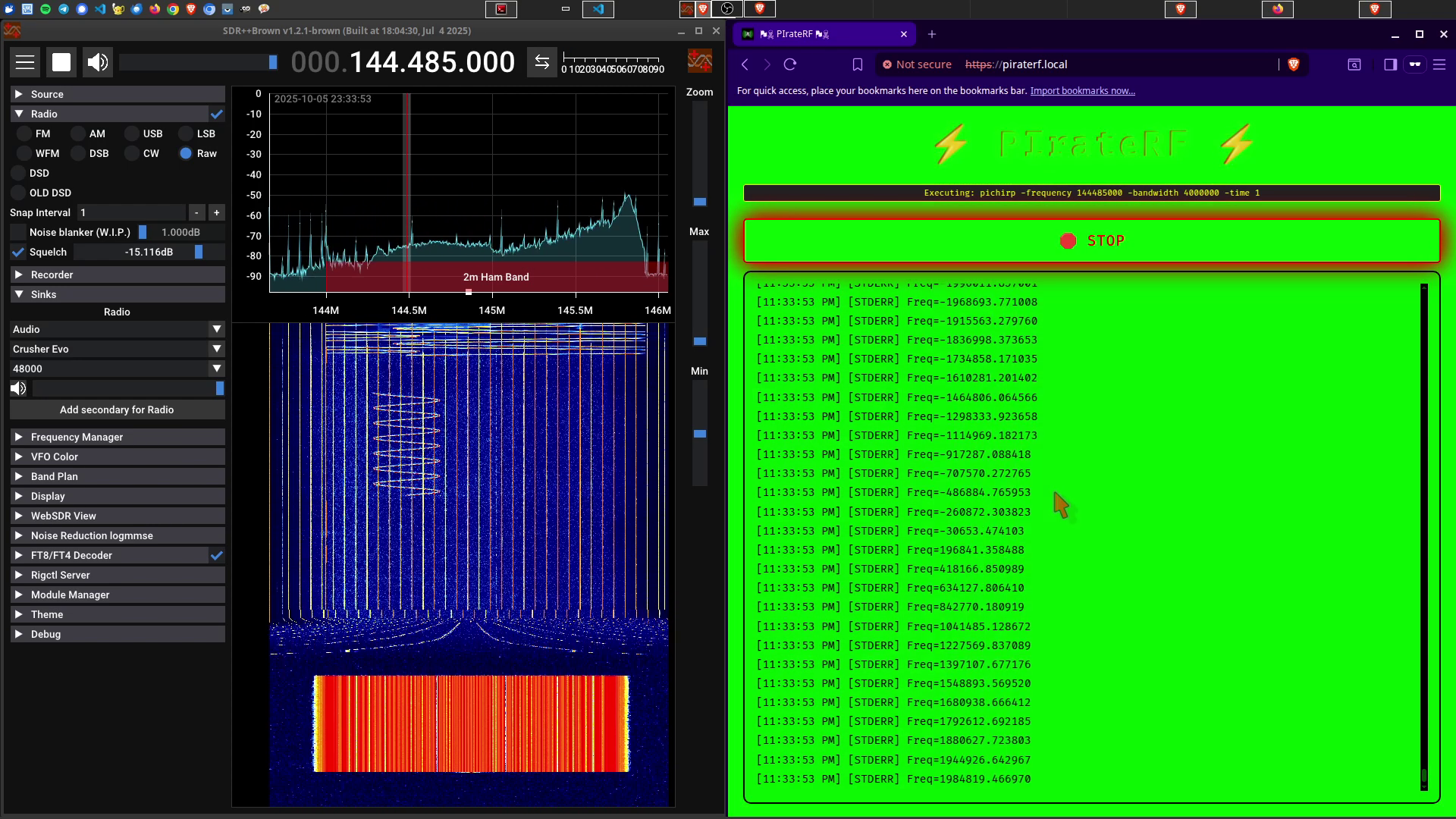1456x819 pixels.
Task: Select USB demodulation mode
Action: coord(132,133)
